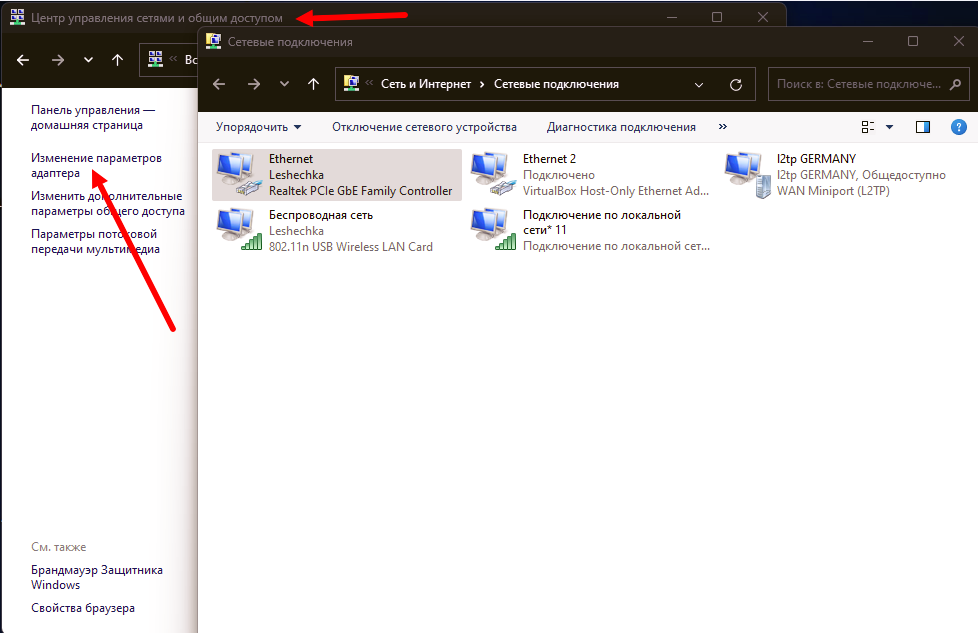Select the Ethernet adapter icon
The image size is (978, 633).
tap(239, 174)
